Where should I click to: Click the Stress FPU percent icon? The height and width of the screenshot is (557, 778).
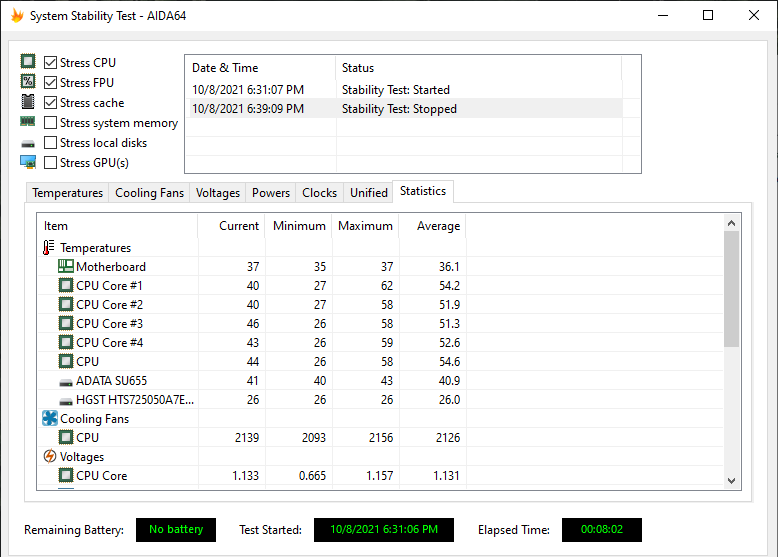[x=28, y=81]
